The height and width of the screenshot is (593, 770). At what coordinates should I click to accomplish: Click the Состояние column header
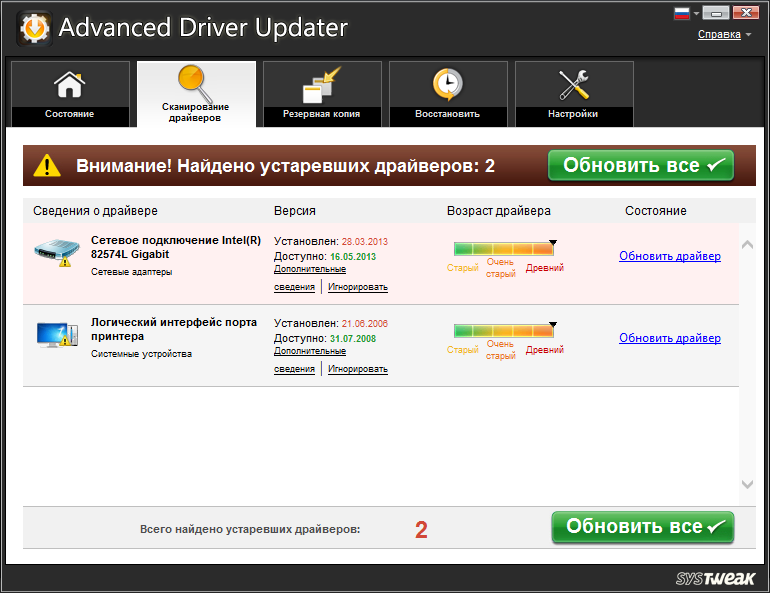656,211
